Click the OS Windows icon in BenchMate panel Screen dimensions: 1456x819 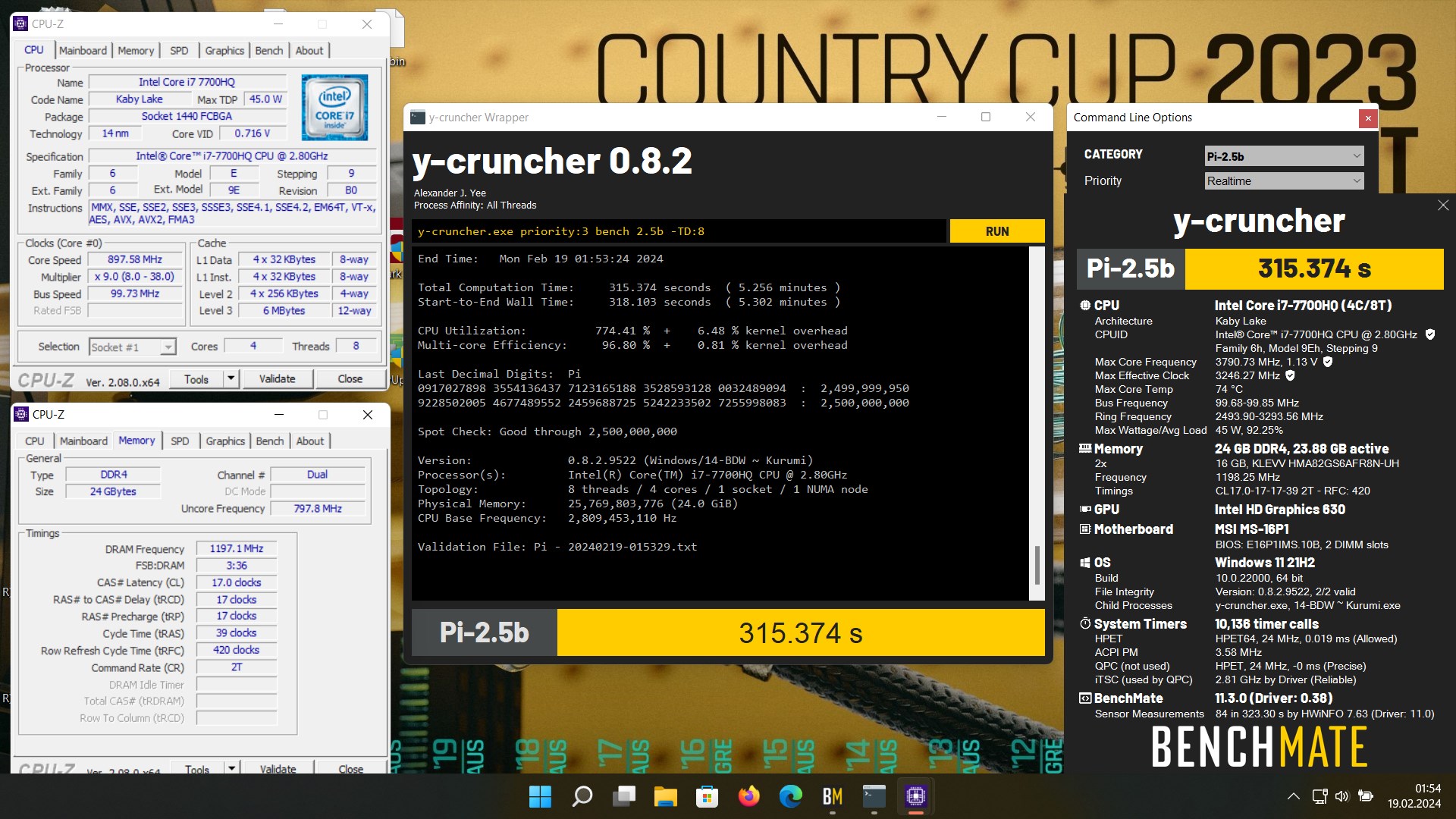tap(1085, 562)
